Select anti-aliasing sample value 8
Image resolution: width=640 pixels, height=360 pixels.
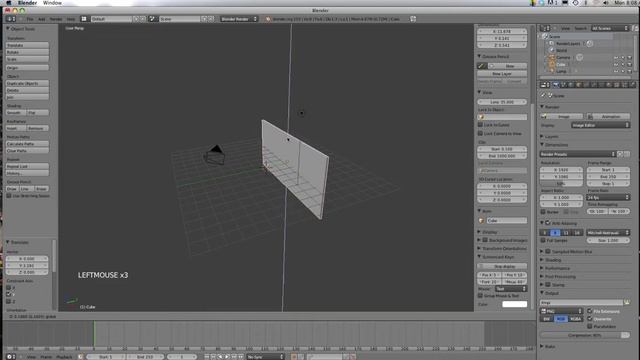tap(555, 233)
